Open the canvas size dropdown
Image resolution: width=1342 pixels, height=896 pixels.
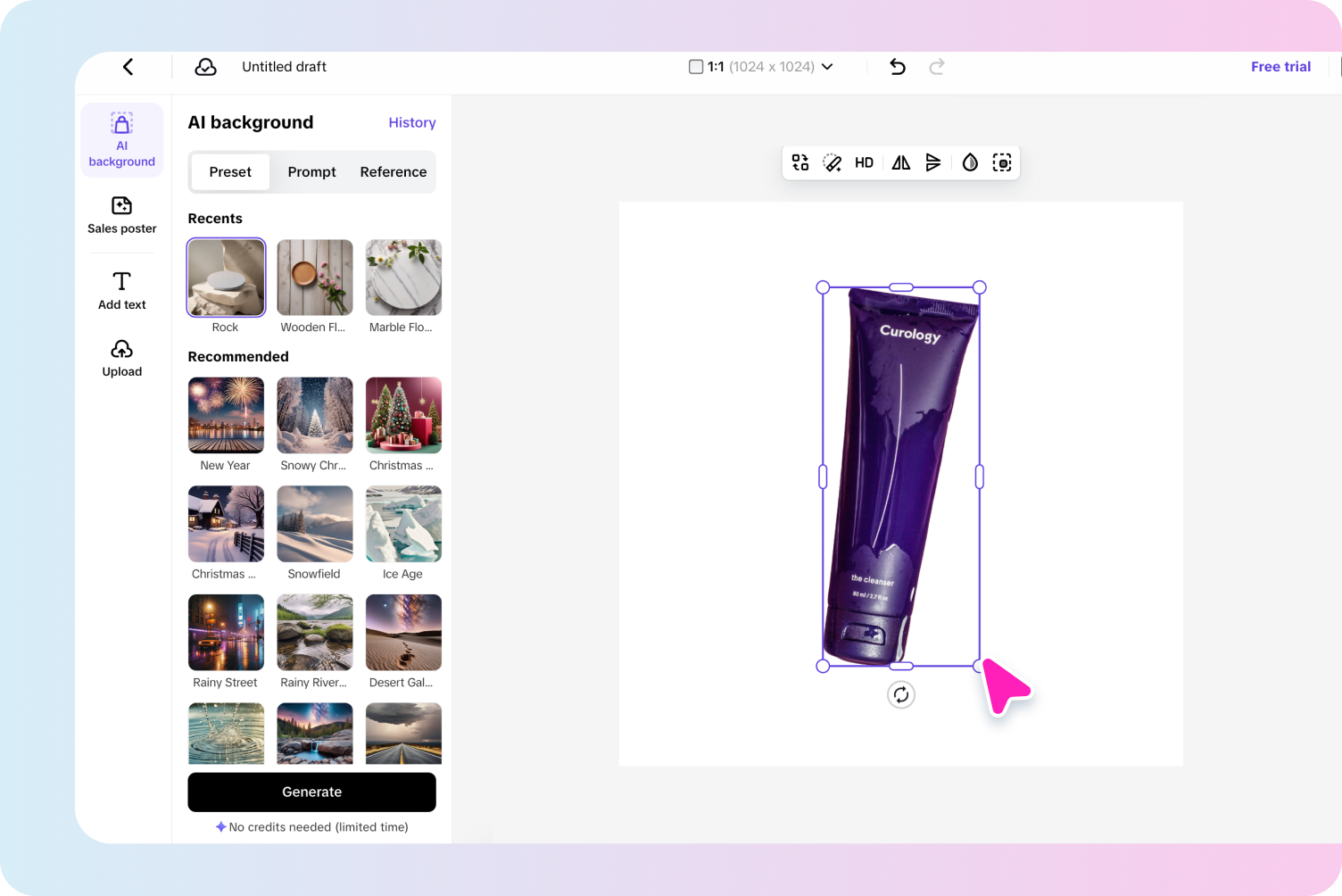pyautogui.click(x=761, y=66)
